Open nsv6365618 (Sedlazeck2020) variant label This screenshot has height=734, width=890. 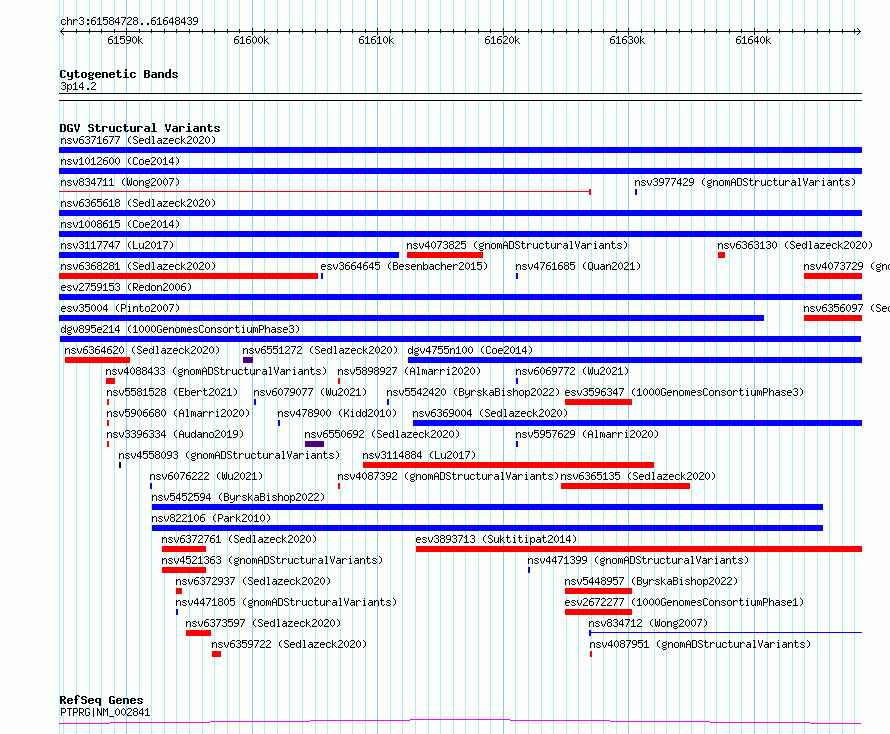[138, 203]
